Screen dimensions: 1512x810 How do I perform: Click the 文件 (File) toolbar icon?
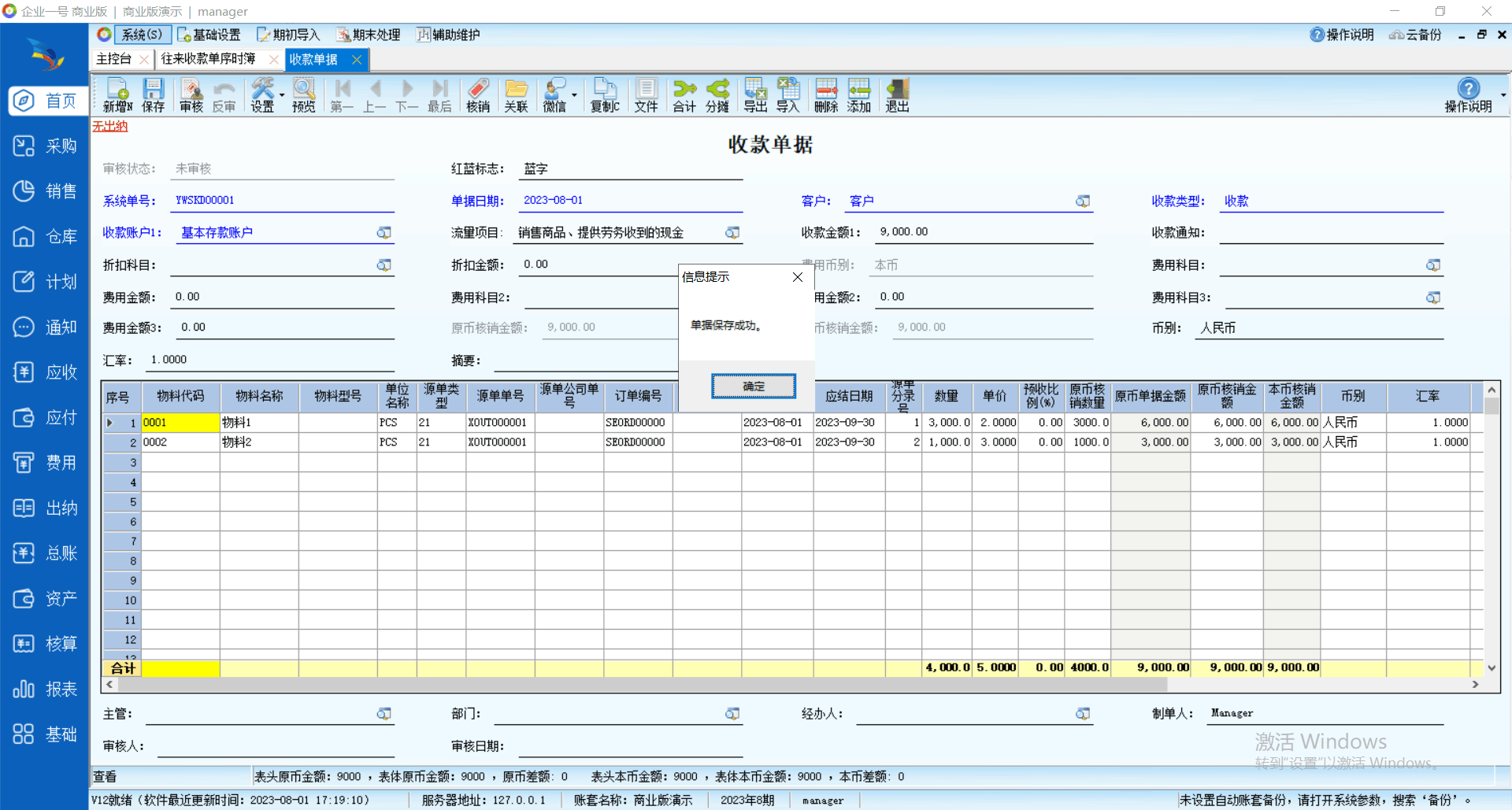(646, 95)
